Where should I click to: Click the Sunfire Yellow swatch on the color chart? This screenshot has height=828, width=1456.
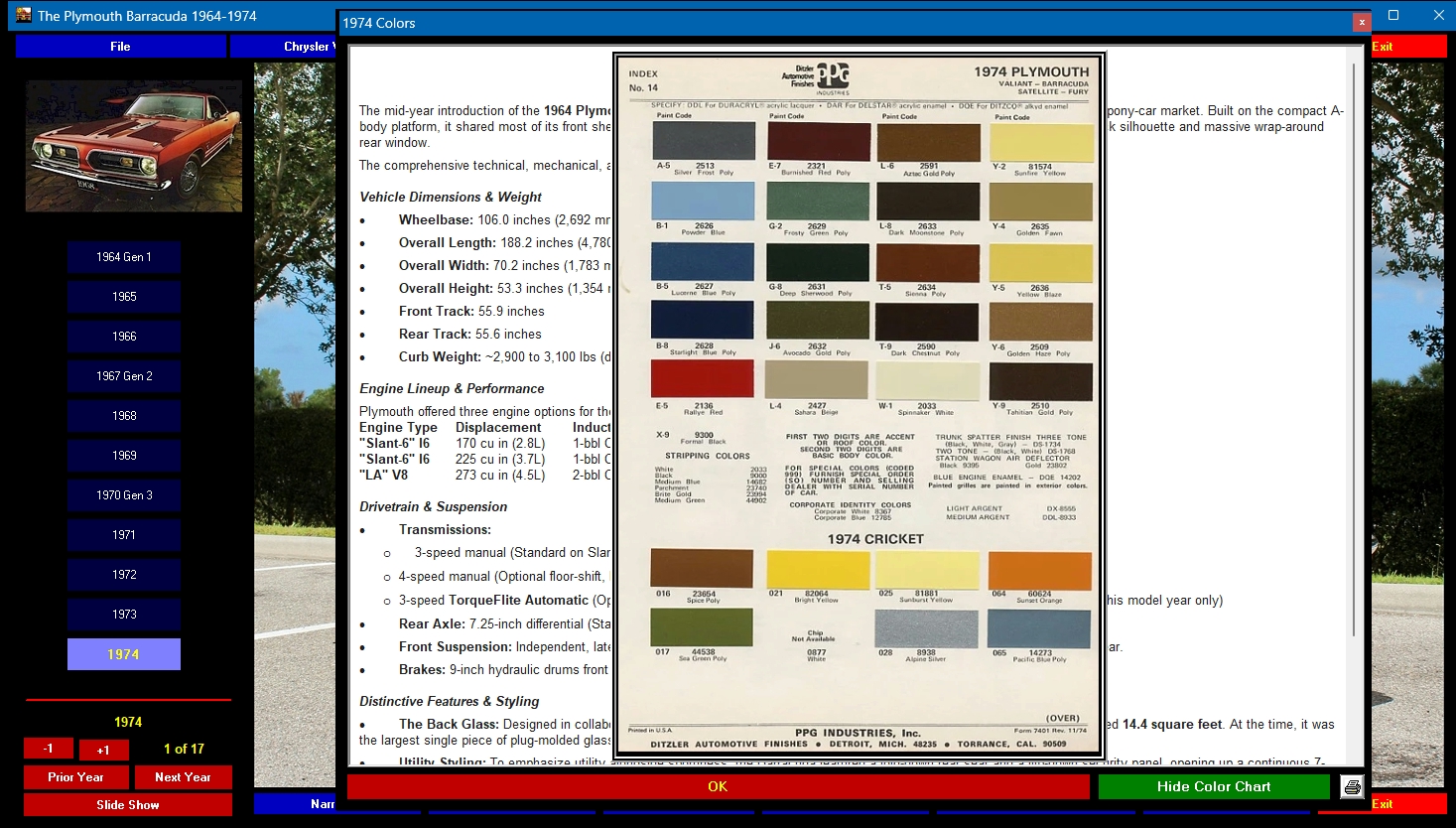[1041, 142]
